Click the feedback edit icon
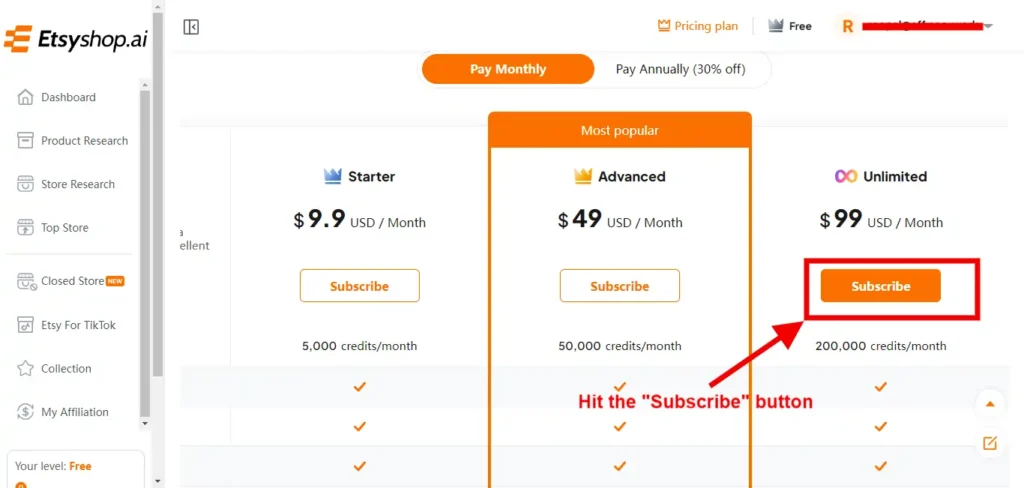Screen dimensions: 1024x488 (x=989, y=444)
